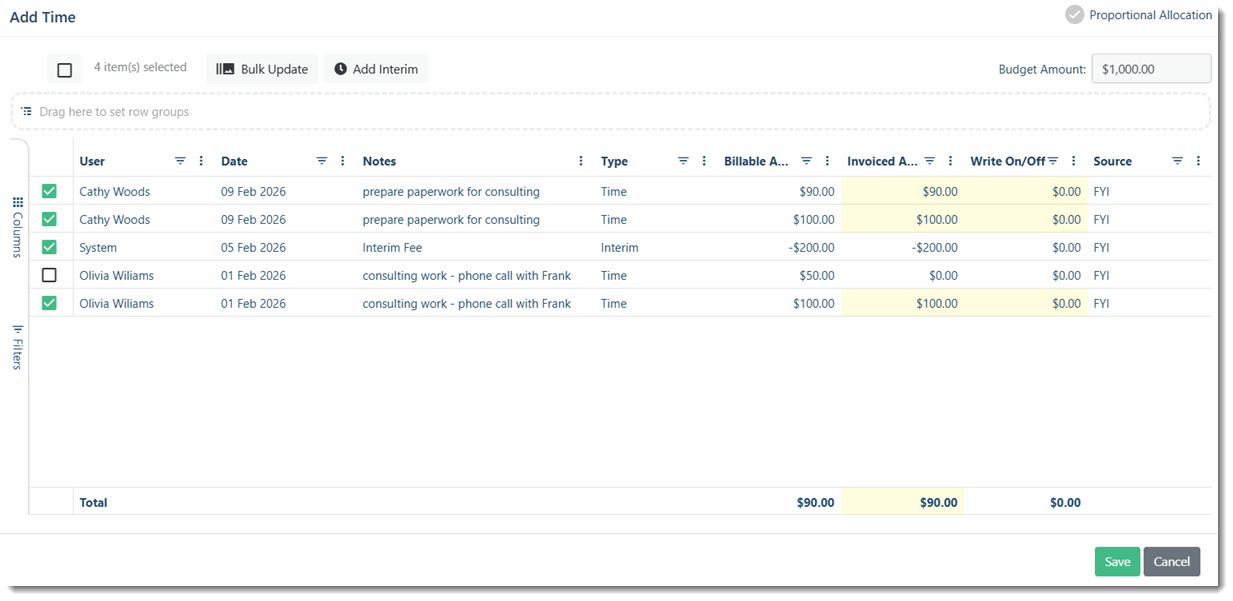Open filter menu for Billable Amount column
This screenshot has width=1233, height=601.
(x=806, y=161)
